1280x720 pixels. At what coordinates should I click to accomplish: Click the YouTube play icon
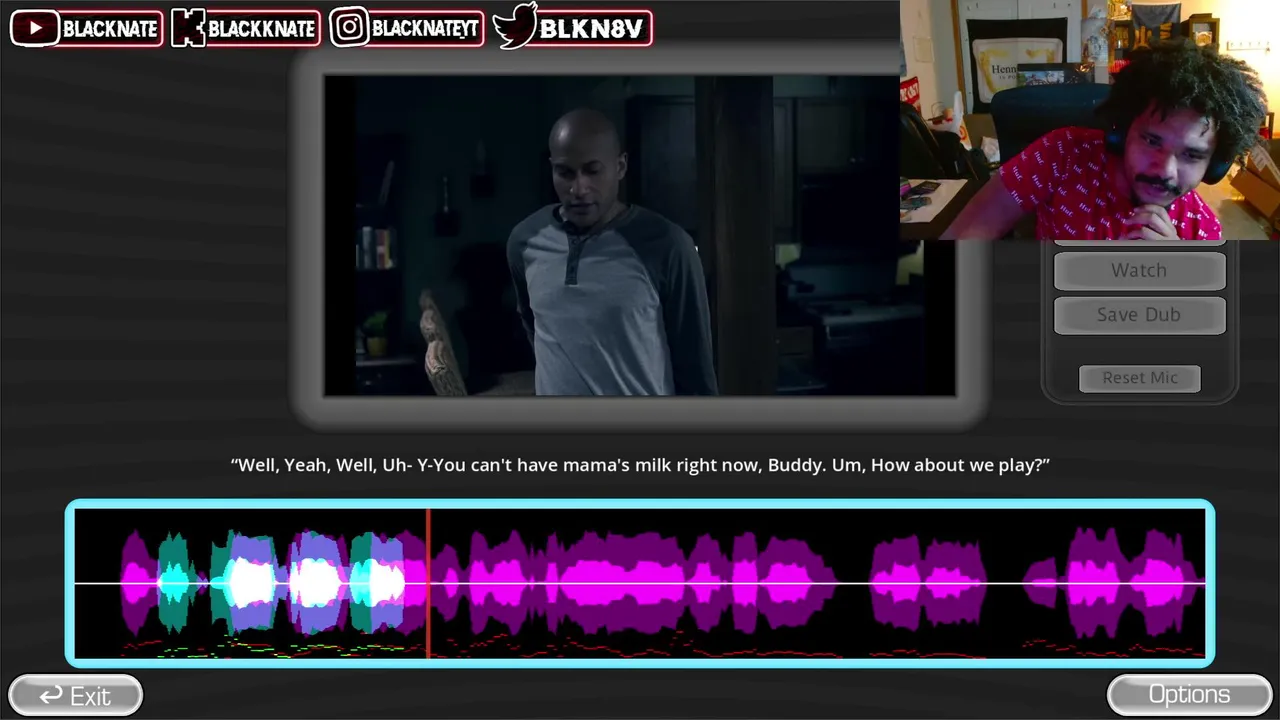point(36,28)
